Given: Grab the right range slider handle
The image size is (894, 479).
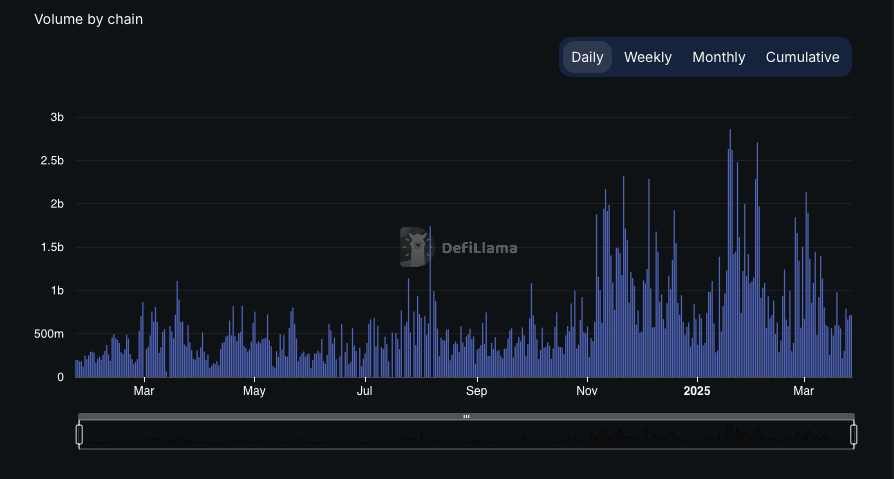Looking at the screenshot, I should [x=854, y=434].
